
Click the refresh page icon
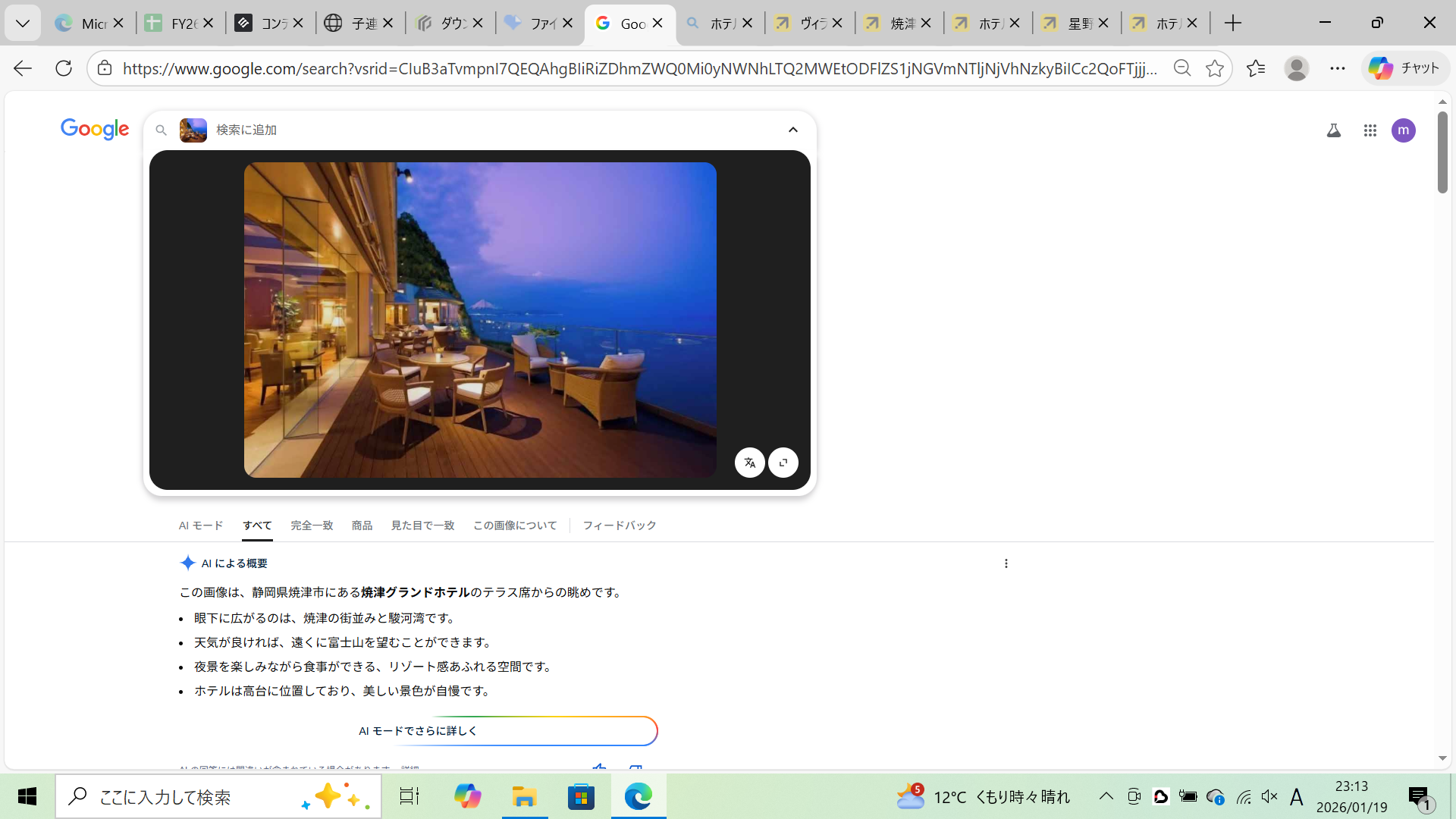coord(64,68)
